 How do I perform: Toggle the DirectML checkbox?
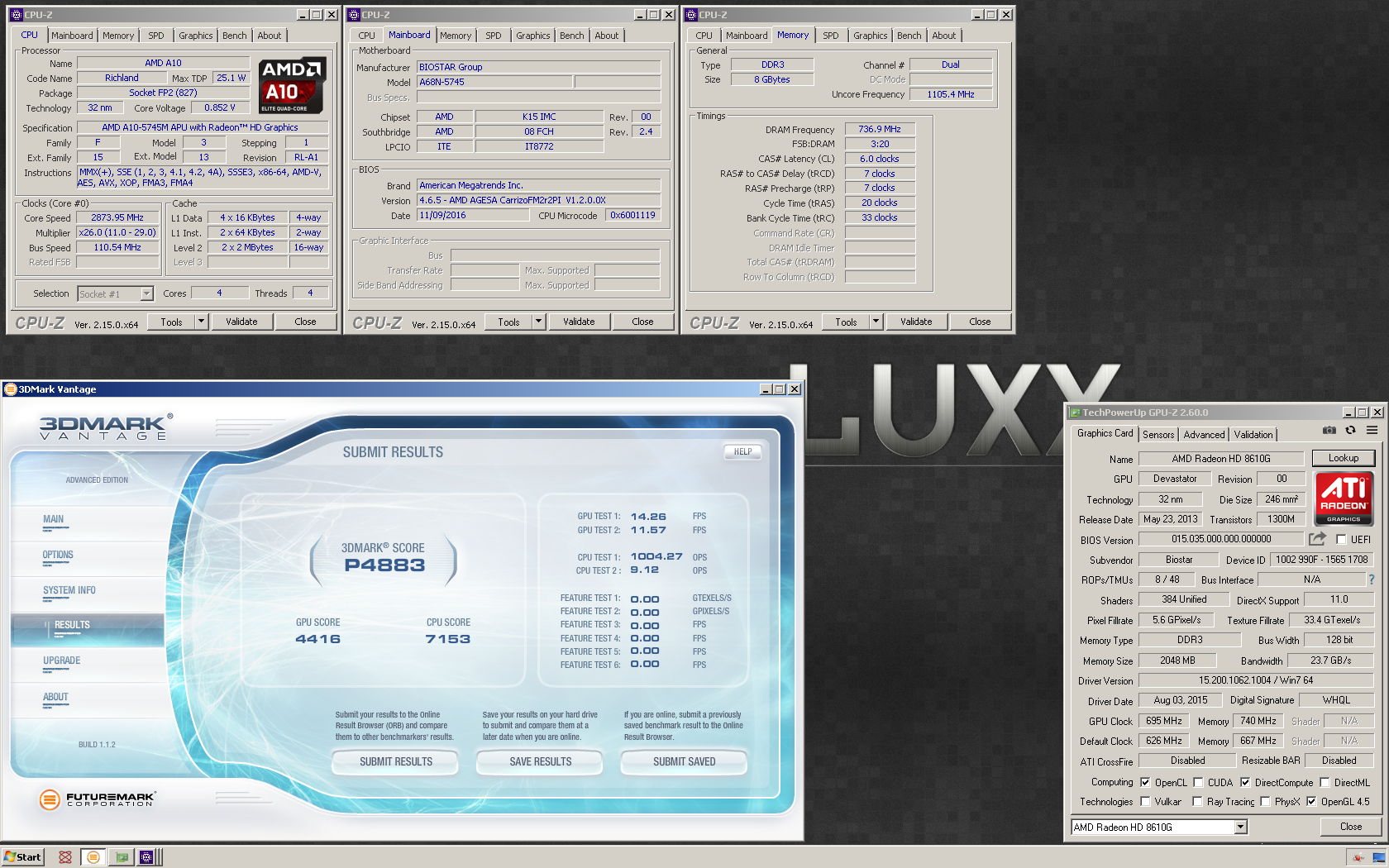(x=1325, y=782)
